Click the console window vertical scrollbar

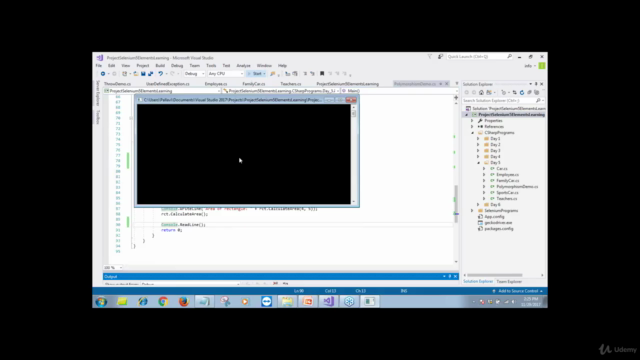[353, 154]
